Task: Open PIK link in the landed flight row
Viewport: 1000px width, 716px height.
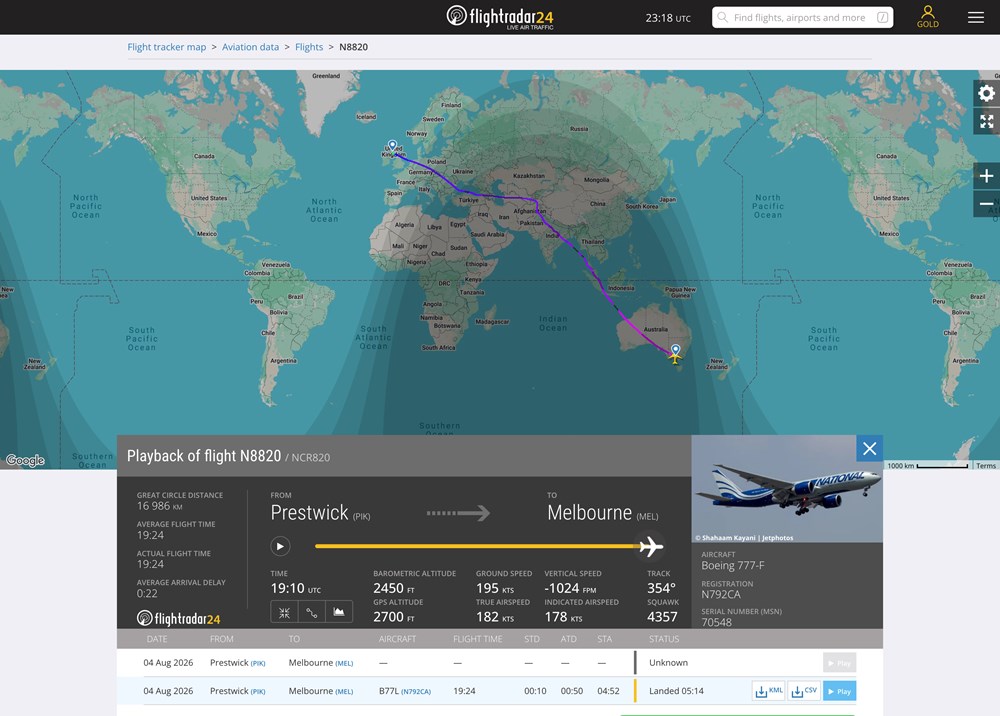Action: click(x=258, y=692)
